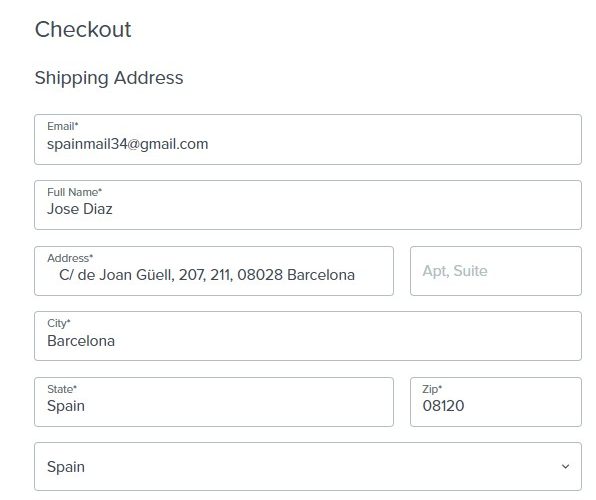Click the Shipping Address section heading
This screenshot has height=500, width=596.
[x=109, y=78]
